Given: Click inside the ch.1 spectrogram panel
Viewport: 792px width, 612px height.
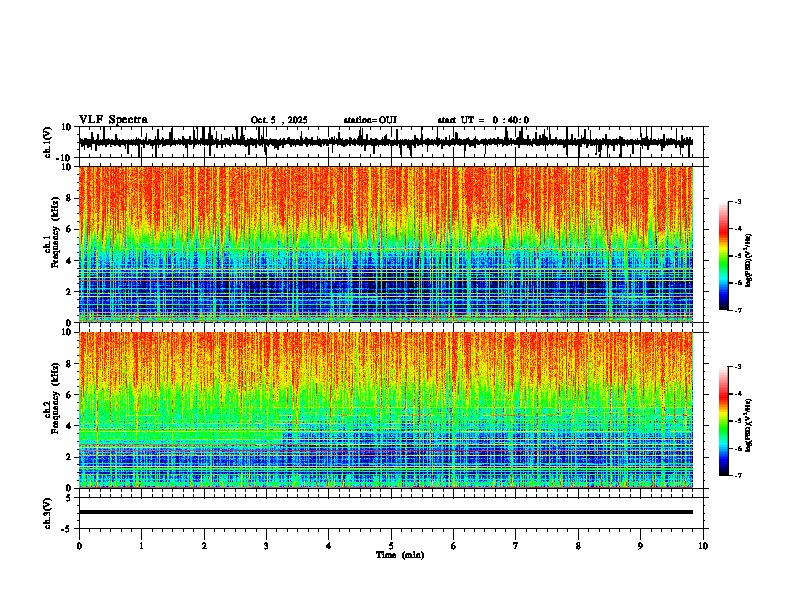Looking at the screenshot, I should [x=386, y=244].
